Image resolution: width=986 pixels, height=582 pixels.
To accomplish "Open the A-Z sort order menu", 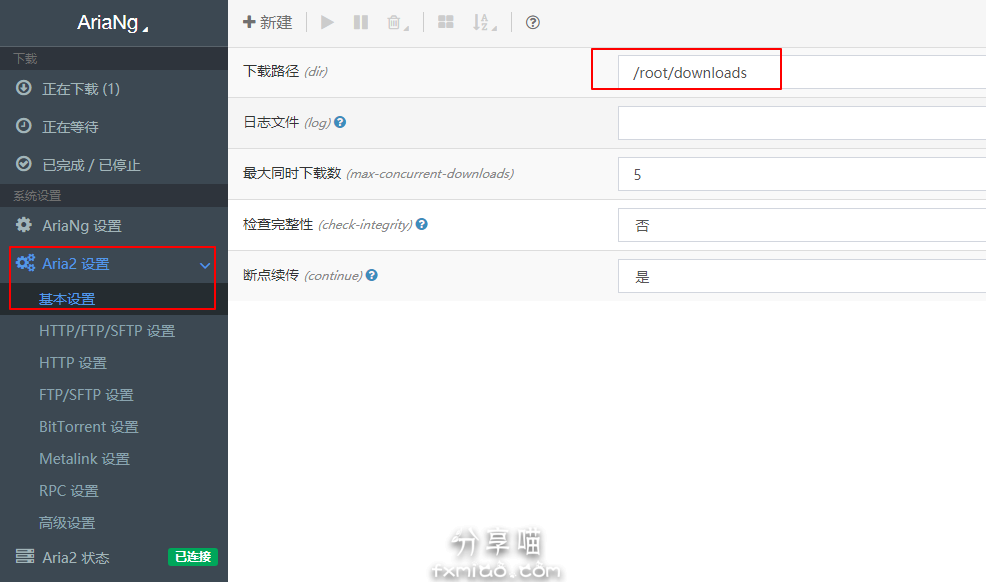I will click(x=484, y=23).
